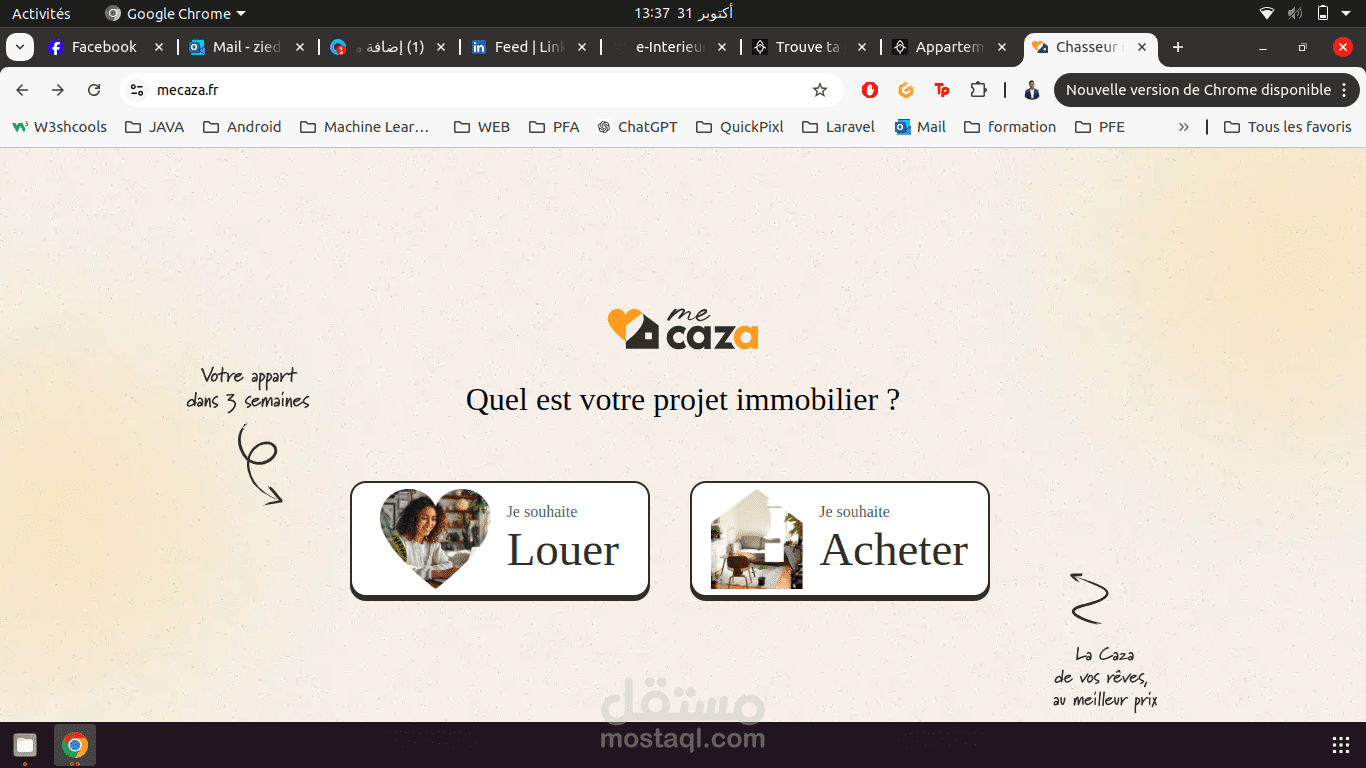Open the red shield extension icon

click(870, 90)
